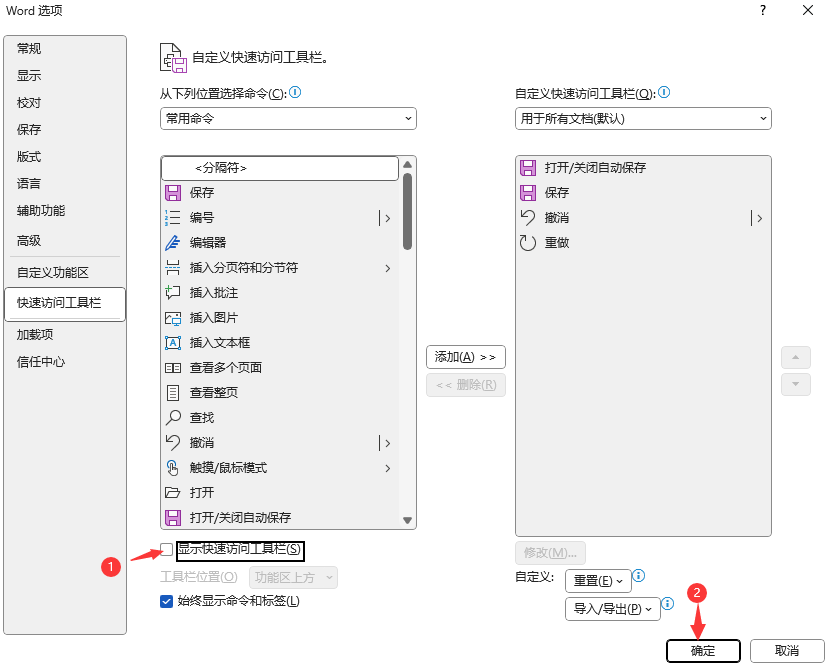Uncheck 始终显示命令和标签 checkbox
This screenshot has width=828, height=670.
click(167, 601)
